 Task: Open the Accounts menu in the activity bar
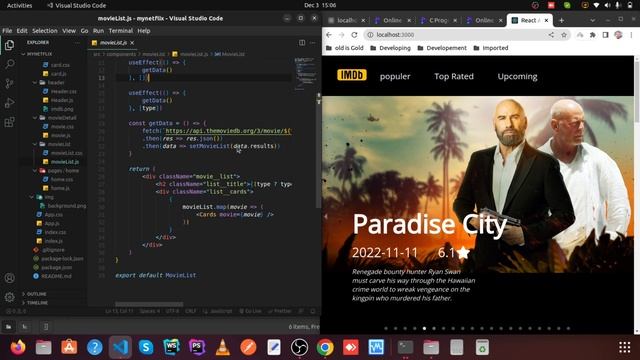pos(9,278)
